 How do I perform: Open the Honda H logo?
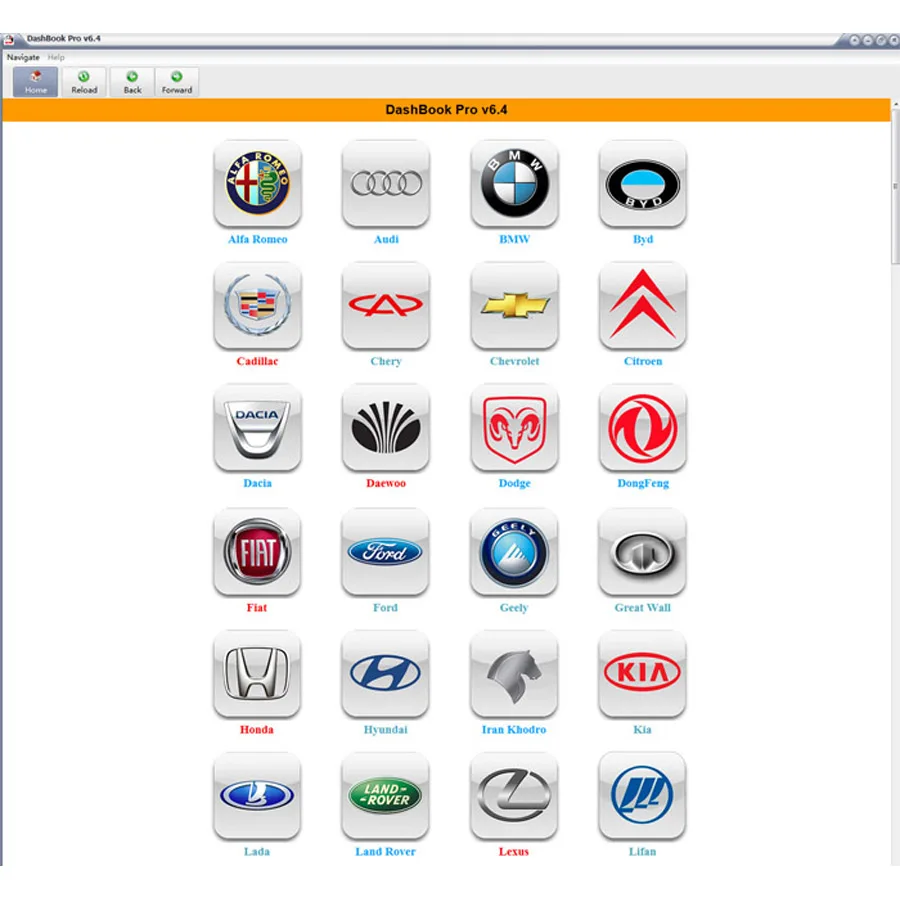(x=257, y=674)
